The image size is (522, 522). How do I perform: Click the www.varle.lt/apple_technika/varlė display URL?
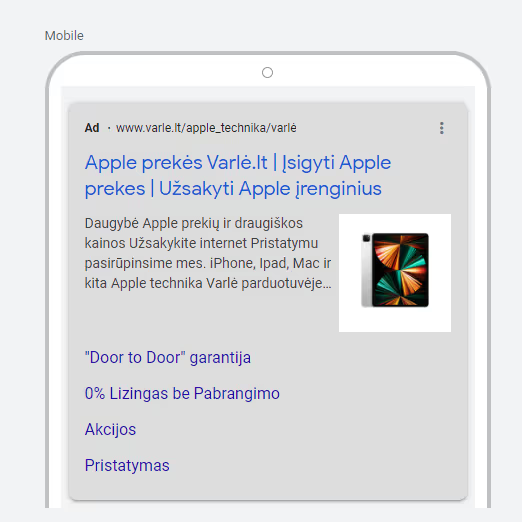[206, 128]
